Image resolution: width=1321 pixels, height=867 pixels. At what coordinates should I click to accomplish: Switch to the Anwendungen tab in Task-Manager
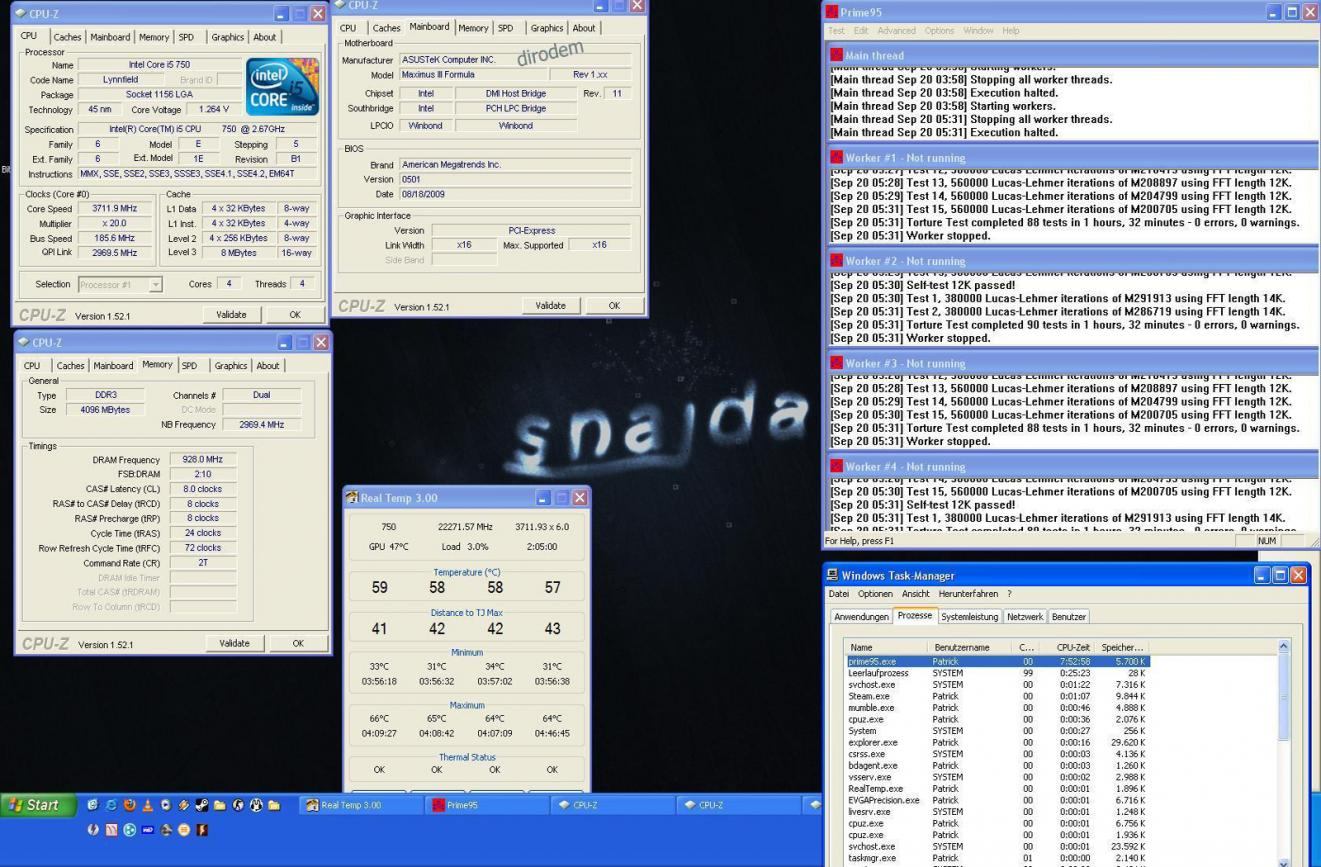(x=862, y=617)
